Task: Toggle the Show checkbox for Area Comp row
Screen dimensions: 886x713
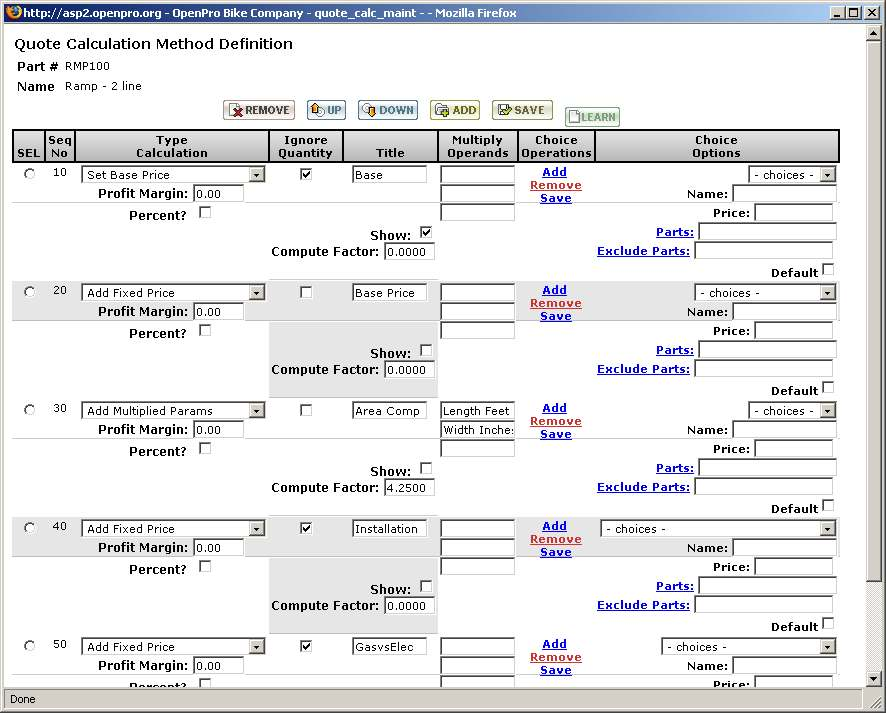Action: click(426, 468)
